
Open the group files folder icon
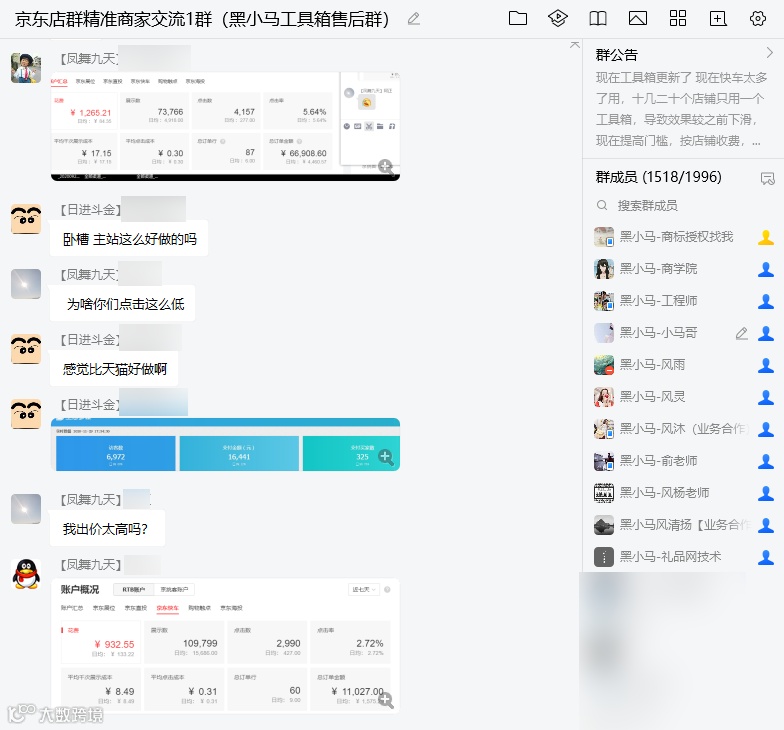point(518,18)
